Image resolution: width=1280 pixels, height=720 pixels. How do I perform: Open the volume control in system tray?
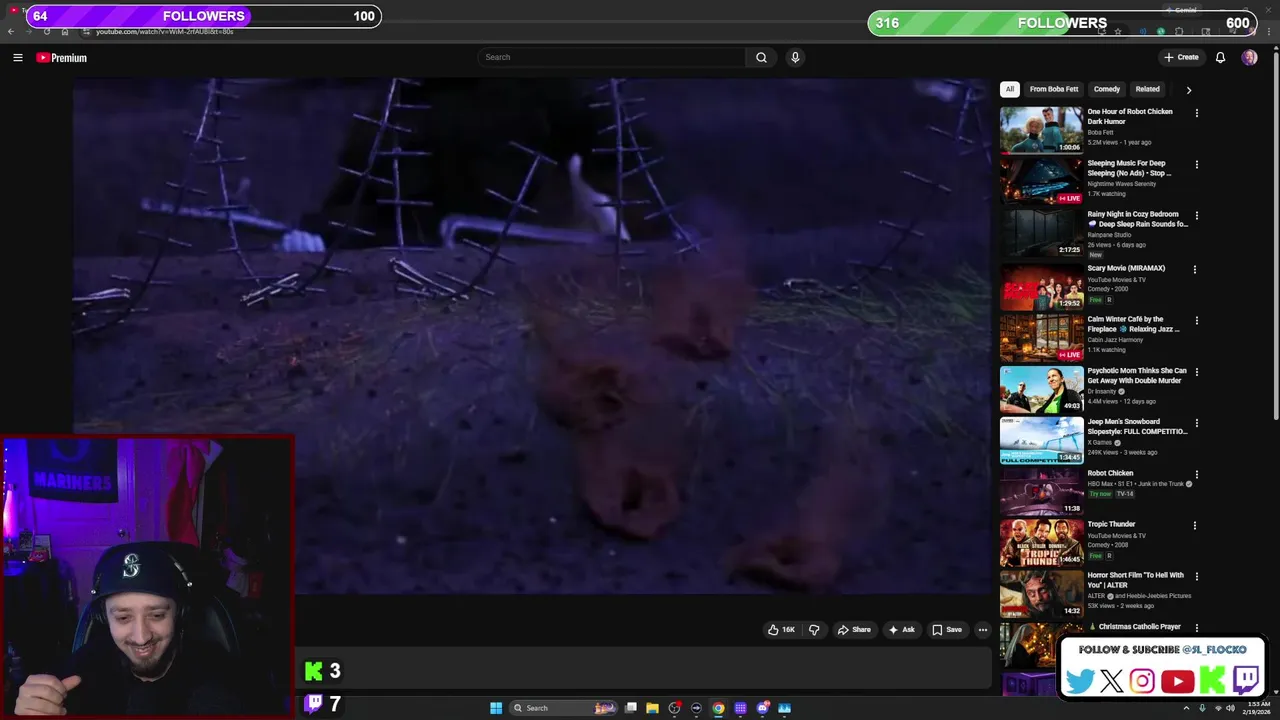1230,708
